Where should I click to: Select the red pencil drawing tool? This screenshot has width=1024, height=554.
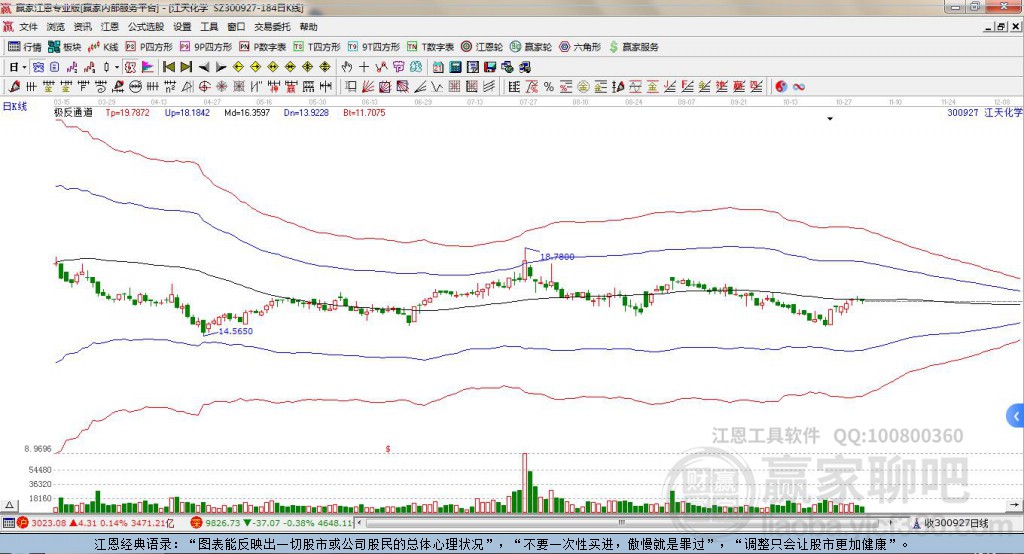[x=14, y=87]
